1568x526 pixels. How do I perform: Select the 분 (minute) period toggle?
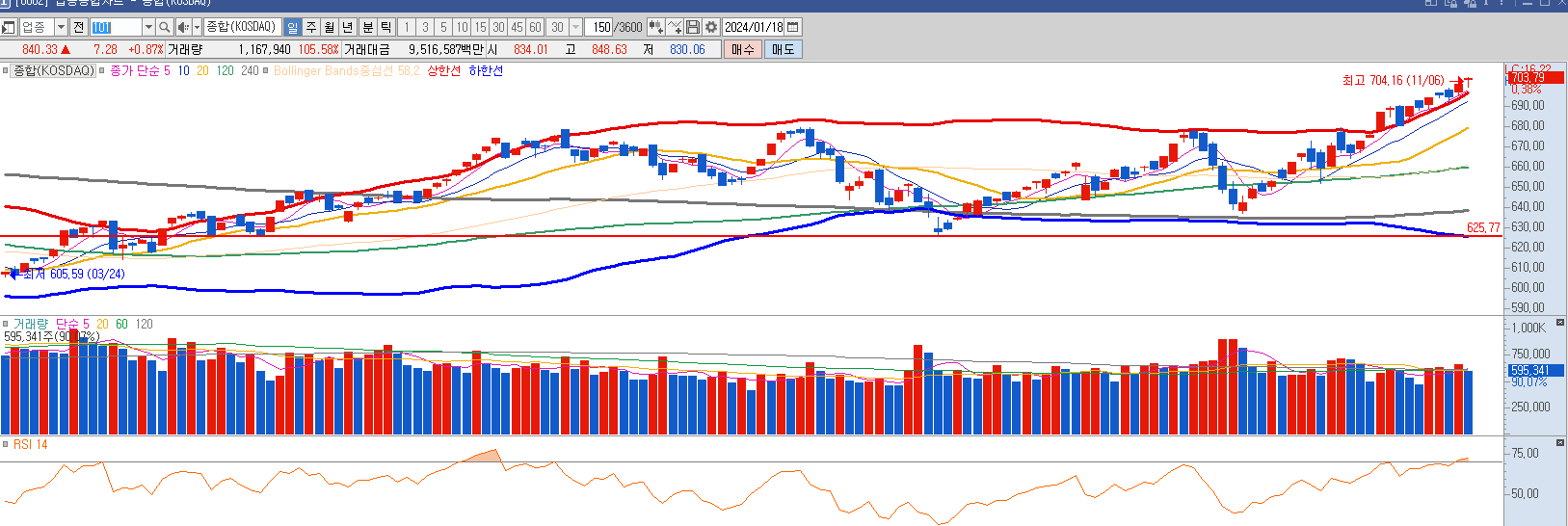coord(367,27)
